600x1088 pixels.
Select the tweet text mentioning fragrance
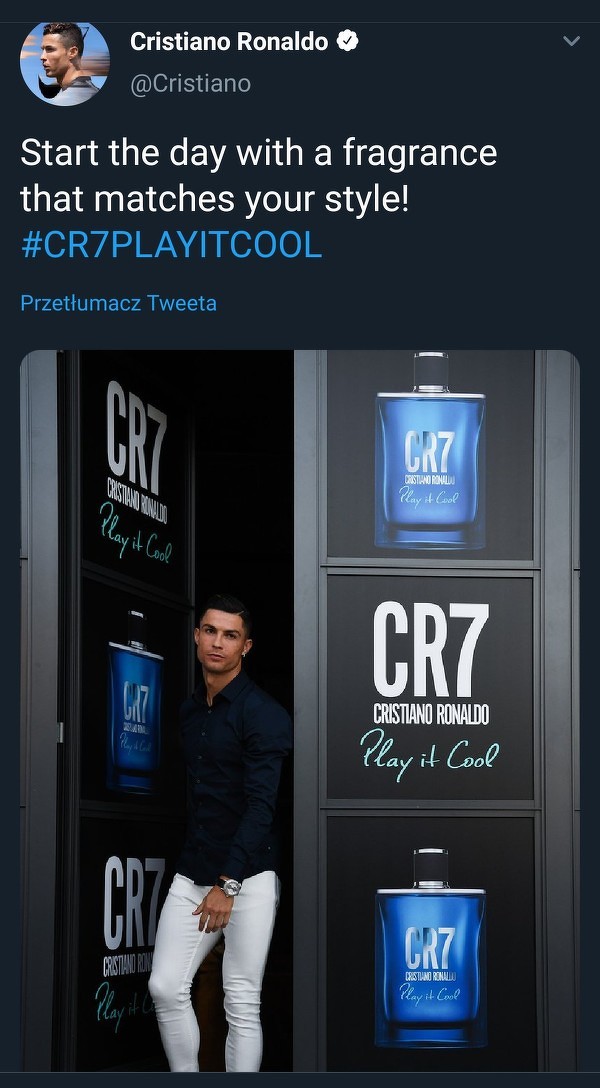(259, 176)
